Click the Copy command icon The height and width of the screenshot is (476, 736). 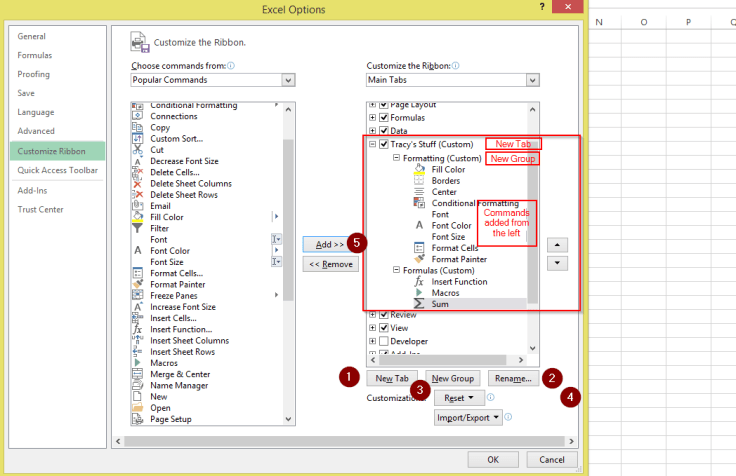tap(138, 128)
